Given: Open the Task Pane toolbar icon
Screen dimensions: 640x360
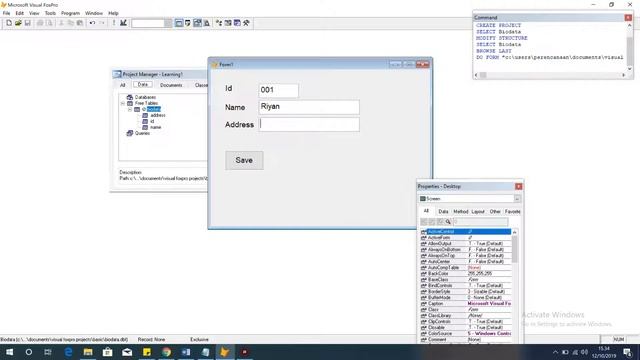Looking at the screenshot, I should [237, 23].
